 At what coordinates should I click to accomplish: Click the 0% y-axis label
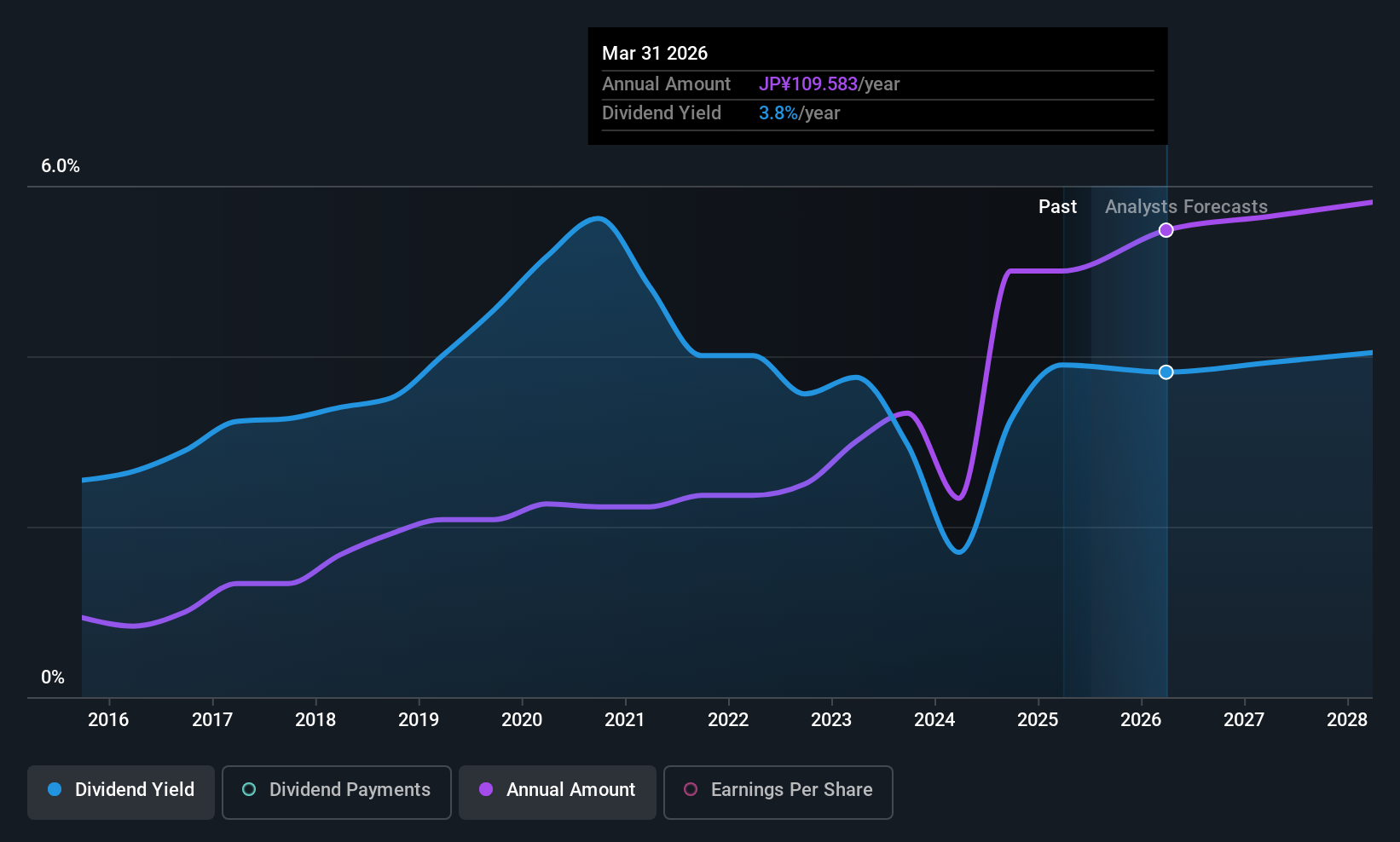point(53,678)
